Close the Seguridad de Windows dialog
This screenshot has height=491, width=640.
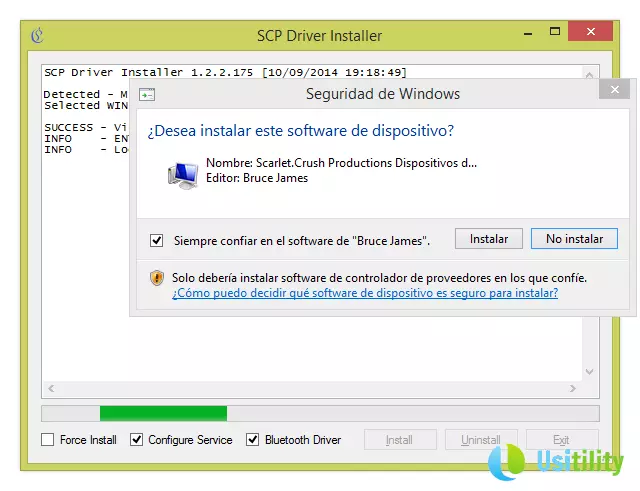[x=614, y=89]
